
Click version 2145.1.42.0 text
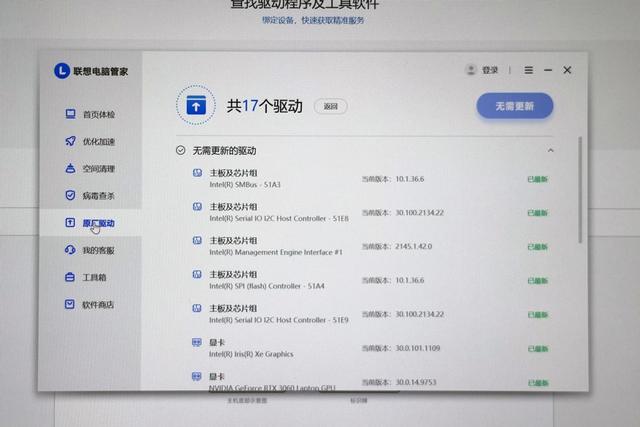[x=413, y=247]
